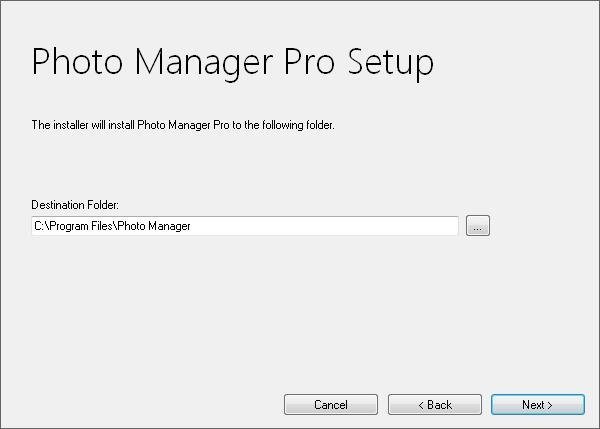Cancel the Photo Manager Pro installation
This screenshot has height=429, width=600.
[331, 405]
